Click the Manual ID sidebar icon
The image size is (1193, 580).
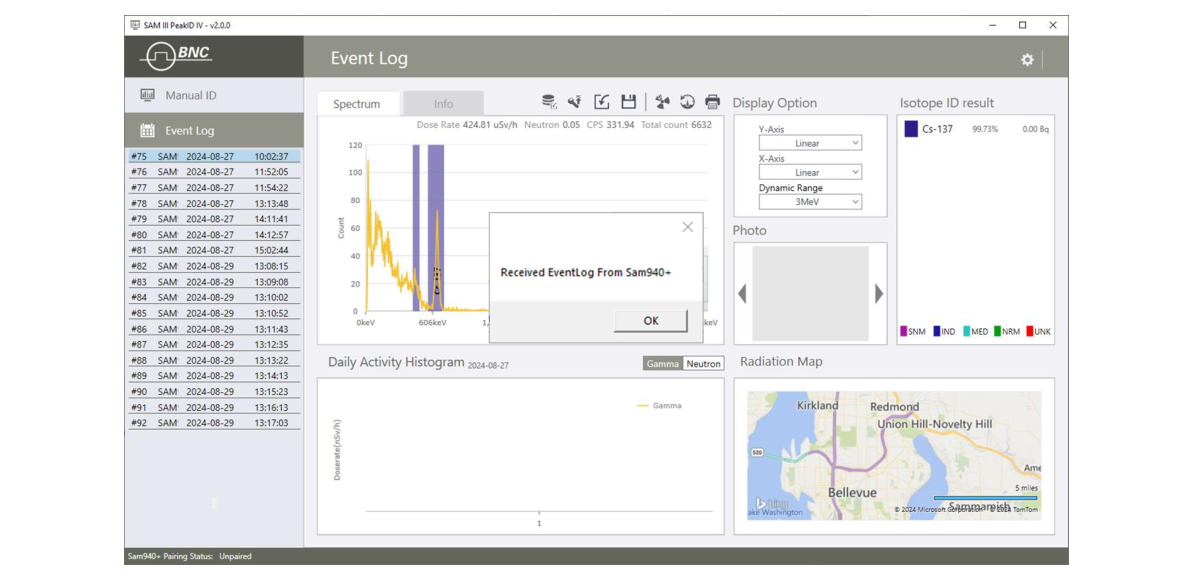(x=148, y=95)
